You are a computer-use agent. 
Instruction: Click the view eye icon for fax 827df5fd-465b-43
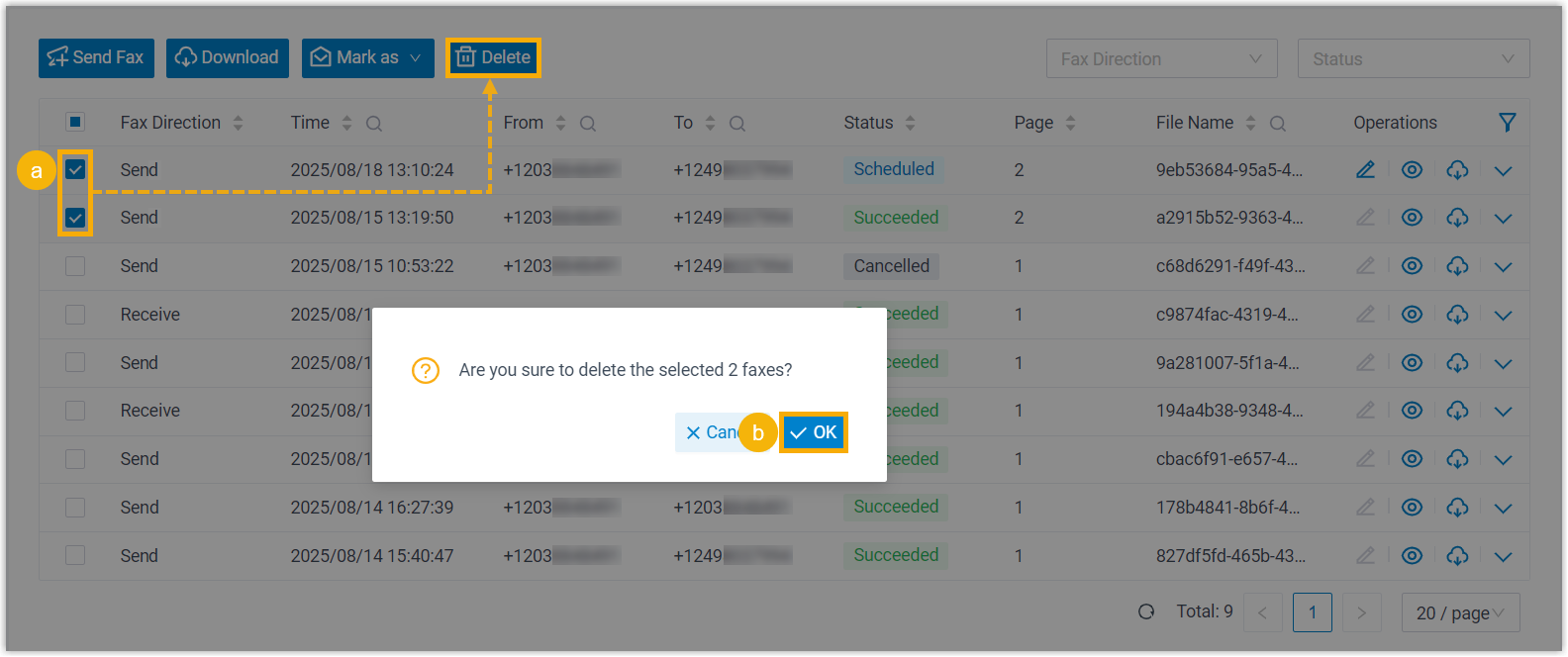pos(1412,556)
